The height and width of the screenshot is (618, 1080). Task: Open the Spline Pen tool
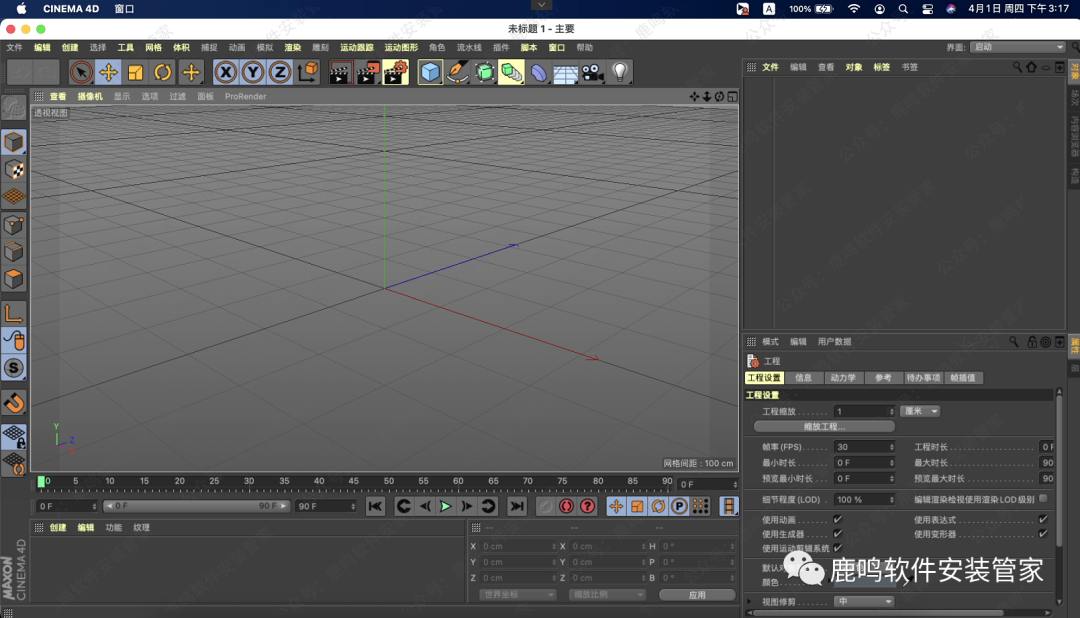(x=458, y=72)
